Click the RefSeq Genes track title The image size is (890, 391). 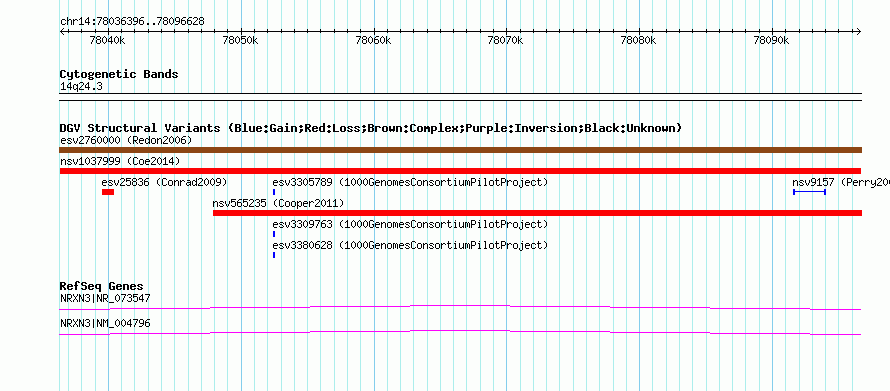click(102, 286)
